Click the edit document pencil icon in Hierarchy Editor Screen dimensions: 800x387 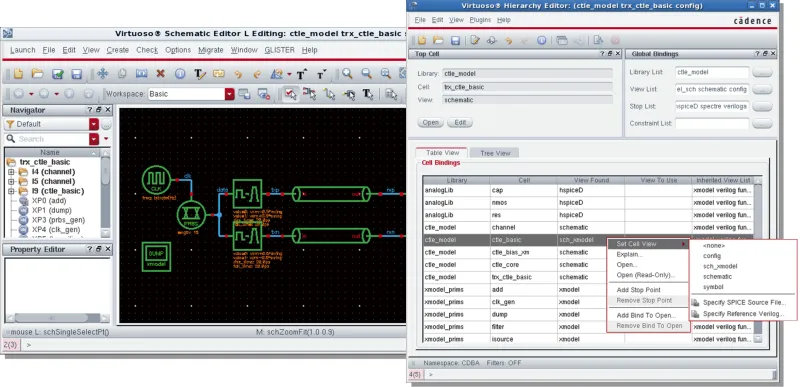click(x=475, y=40)
